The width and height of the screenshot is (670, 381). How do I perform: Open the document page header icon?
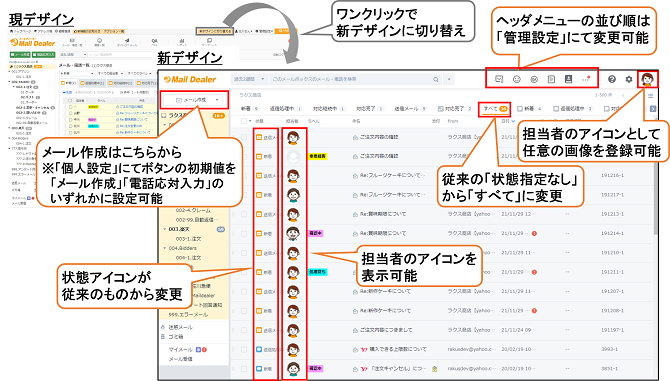(x=551, y=79)
